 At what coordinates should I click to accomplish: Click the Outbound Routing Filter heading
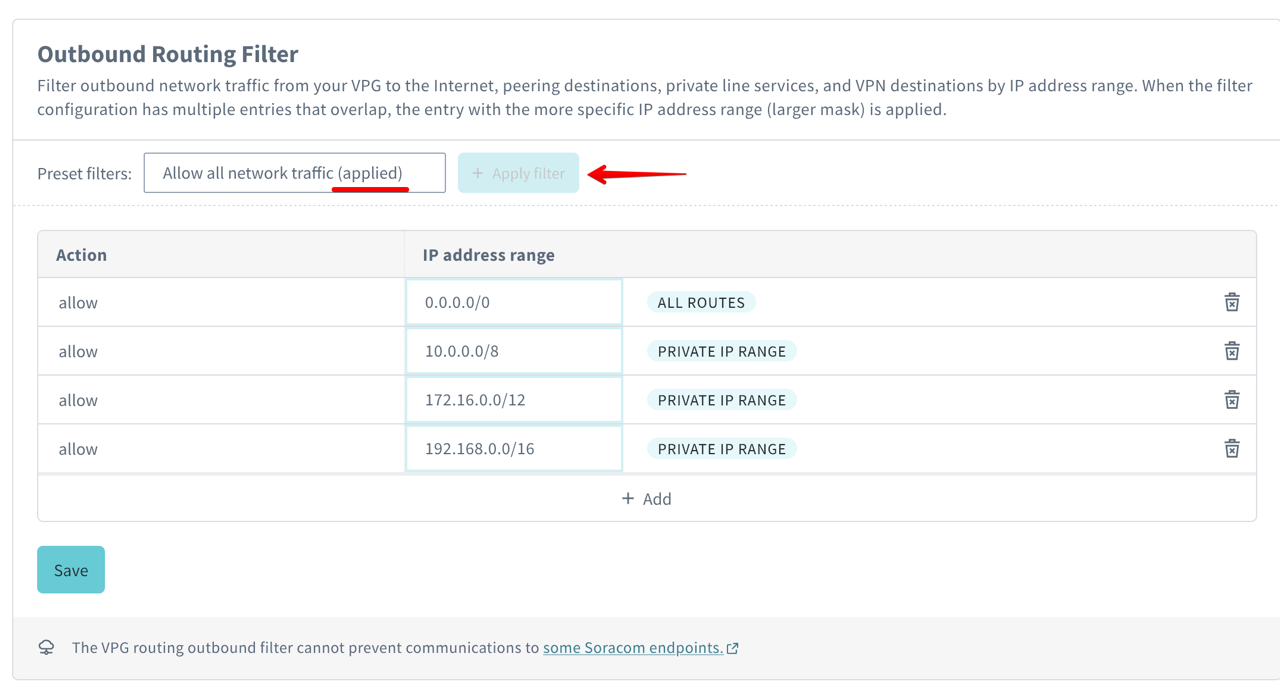pos(168,54)
